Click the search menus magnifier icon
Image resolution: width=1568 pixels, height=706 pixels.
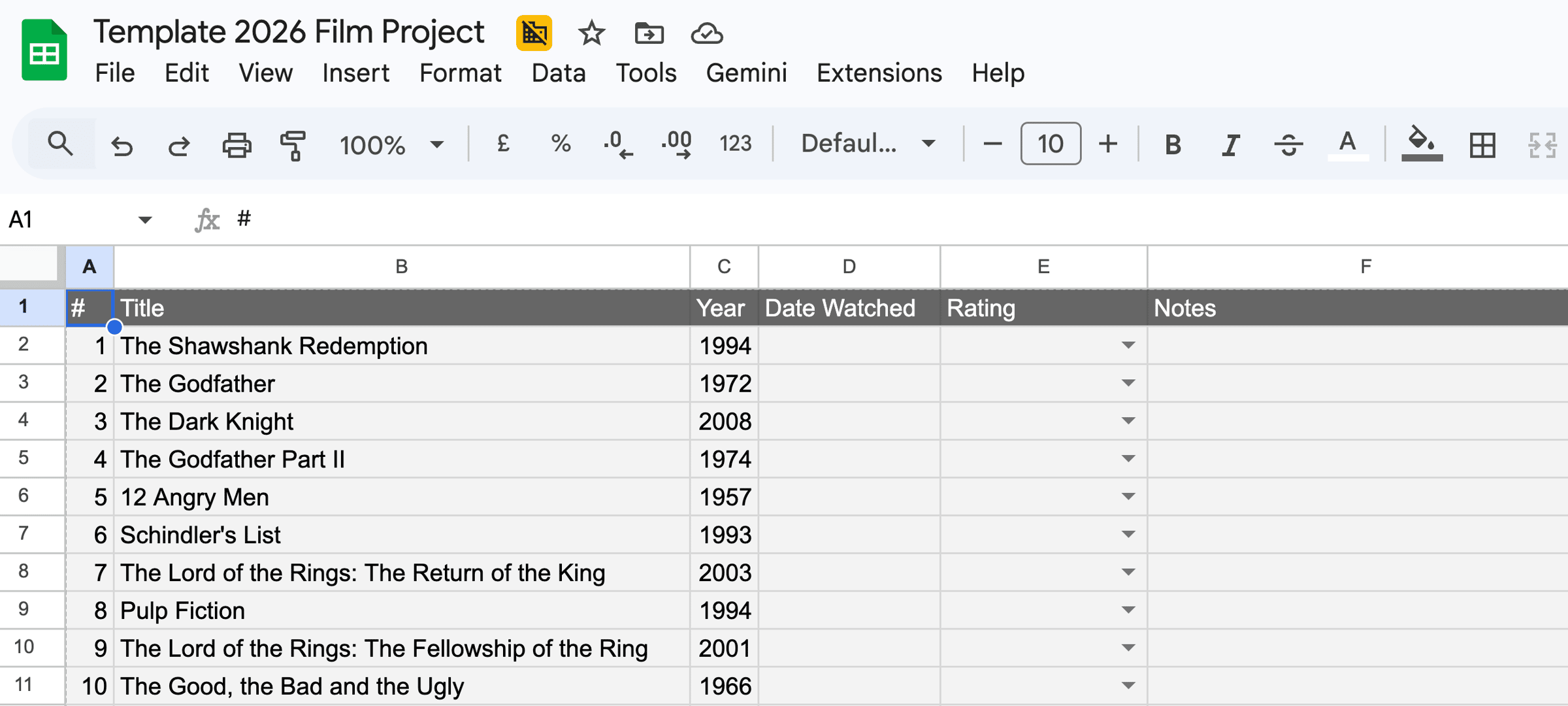pos(61,143)
